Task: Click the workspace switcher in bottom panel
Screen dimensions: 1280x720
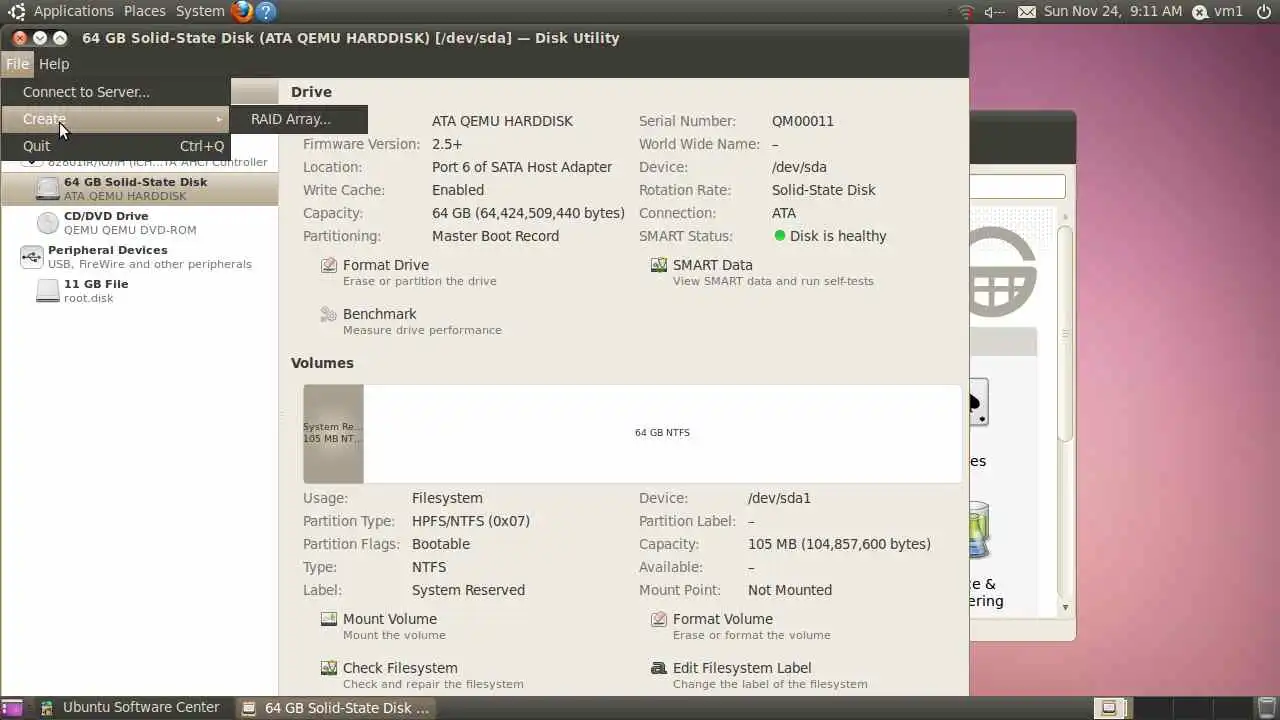Action: pos(1172,708)
